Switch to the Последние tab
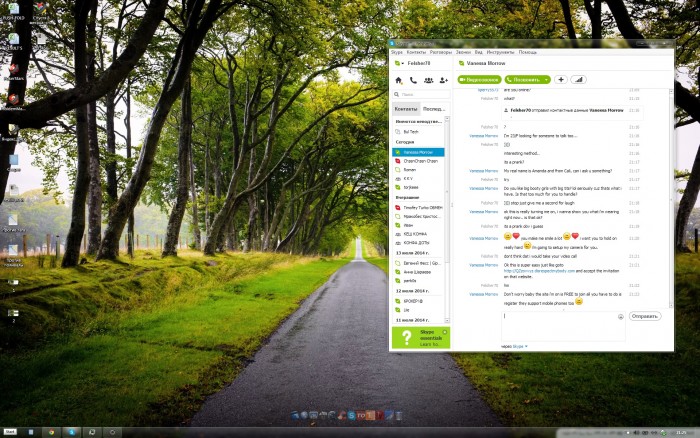The height and width of the screenshot is (438, 700). click(x=434, y=109)
